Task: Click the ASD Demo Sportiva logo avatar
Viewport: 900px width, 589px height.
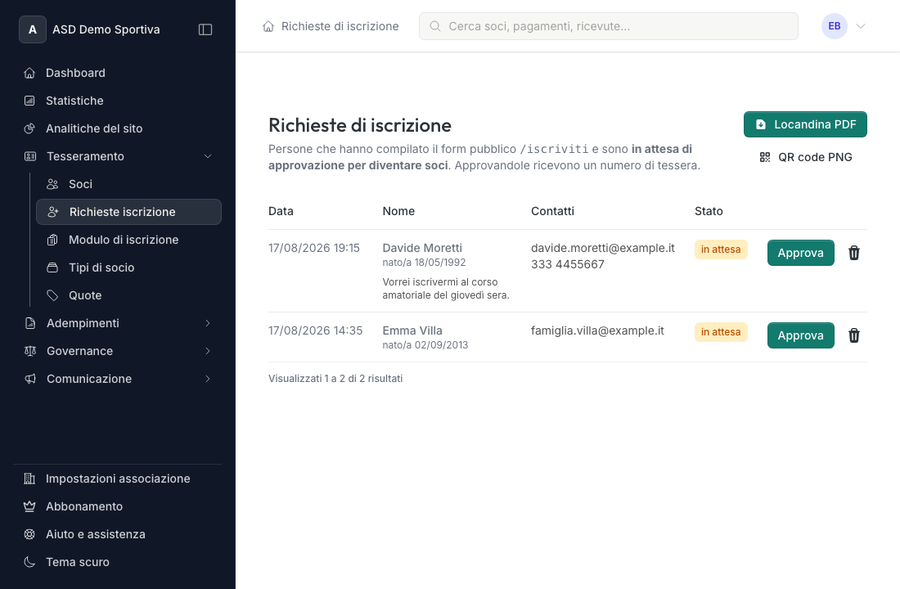Action: [33, 29]
